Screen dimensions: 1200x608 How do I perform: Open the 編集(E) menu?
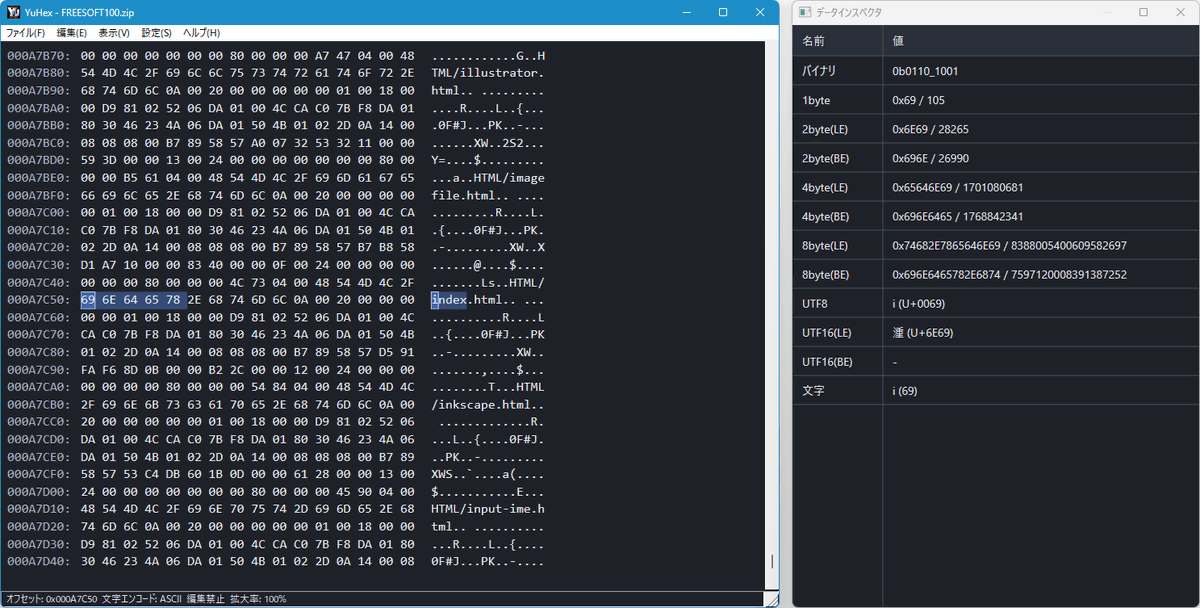coord(72,33)
